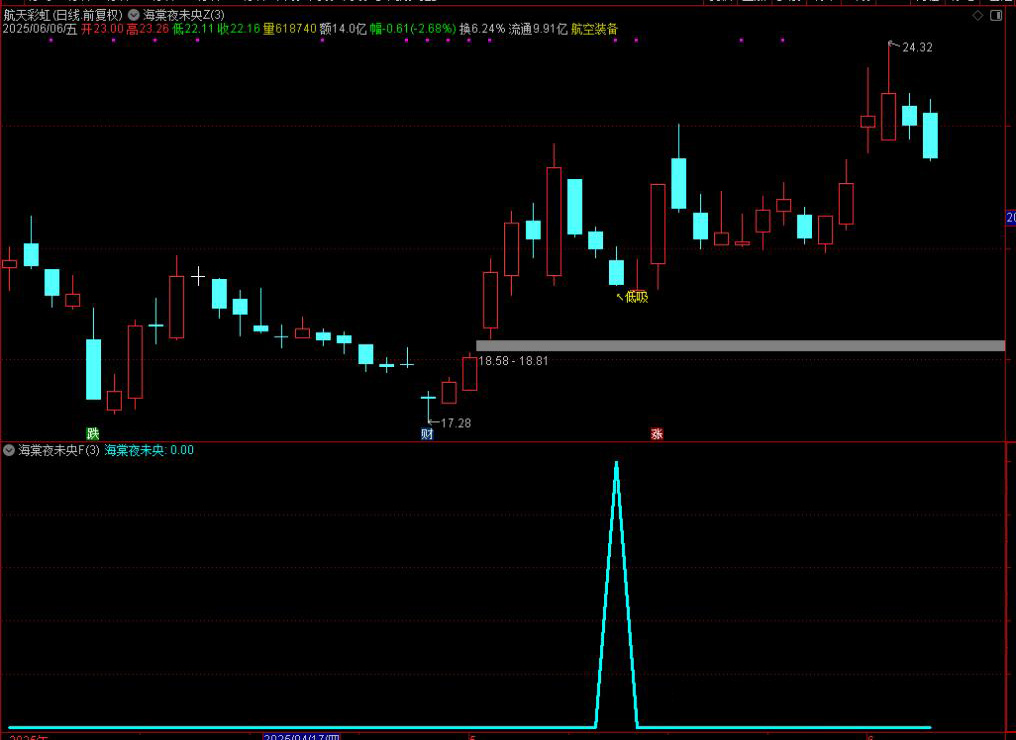Click the peak of the cyan indicator spike

pos(616,463)
